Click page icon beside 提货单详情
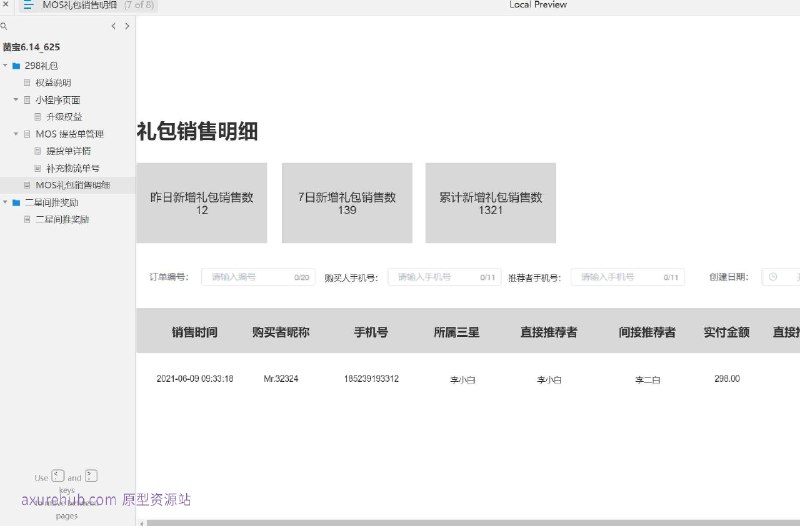The height and width of the screenshot is (526, 800). 38,151
